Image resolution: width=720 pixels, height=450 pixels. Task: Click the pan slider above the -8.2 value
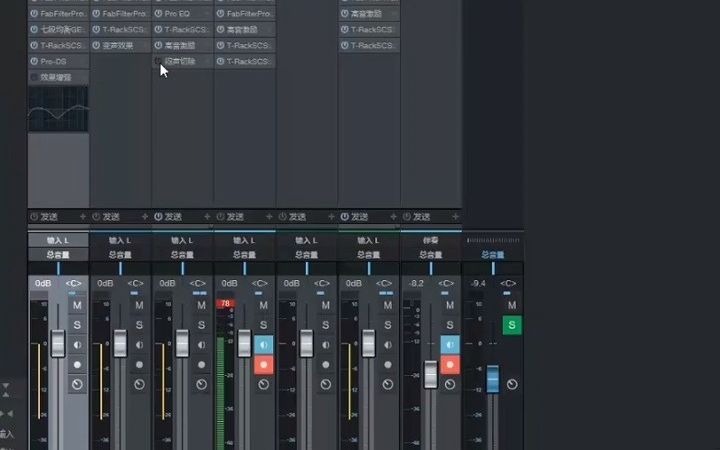pos(431,268)
